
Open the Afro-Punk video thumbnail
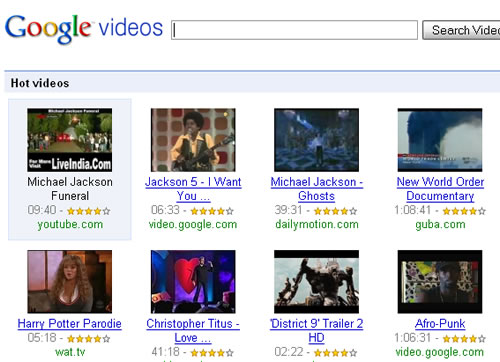(x=440, y=282)
